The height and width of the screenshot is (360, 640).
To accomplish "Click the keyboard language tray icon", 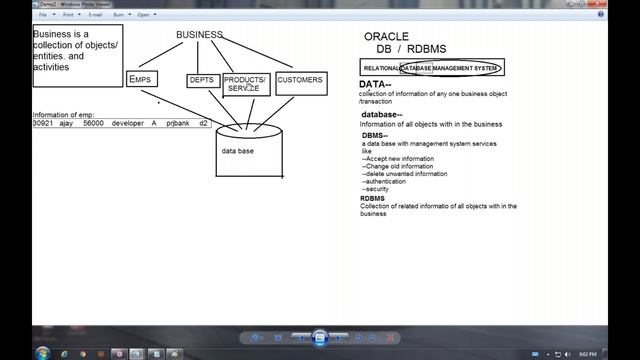I will click(535, 354).
